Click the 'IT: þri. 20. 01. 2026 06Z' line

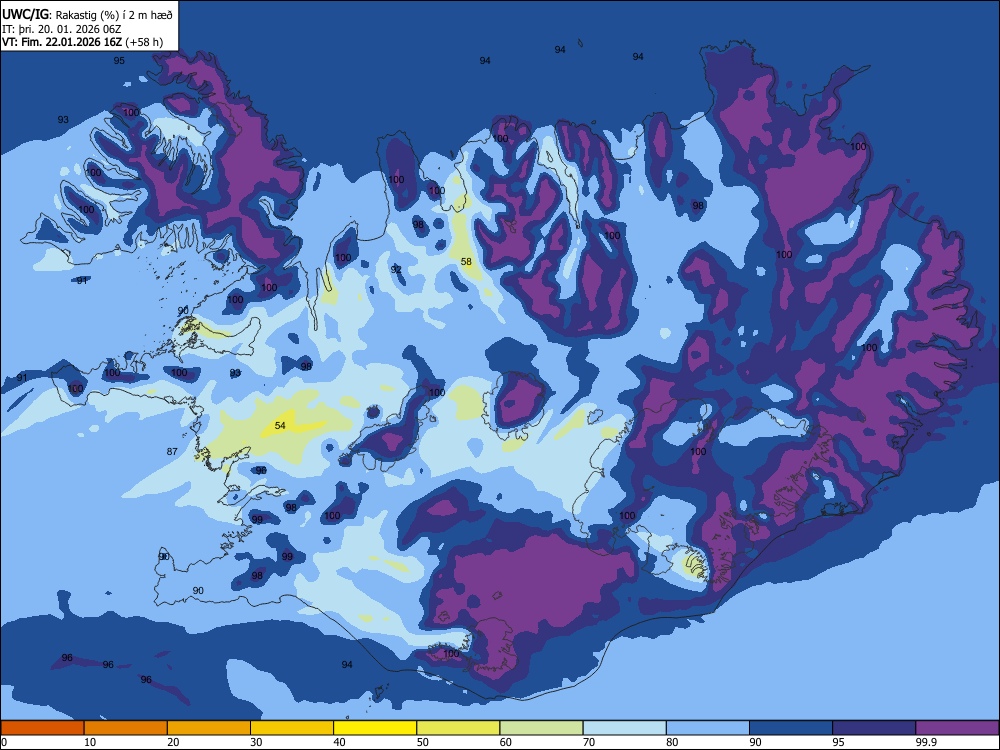pos(62,29)
